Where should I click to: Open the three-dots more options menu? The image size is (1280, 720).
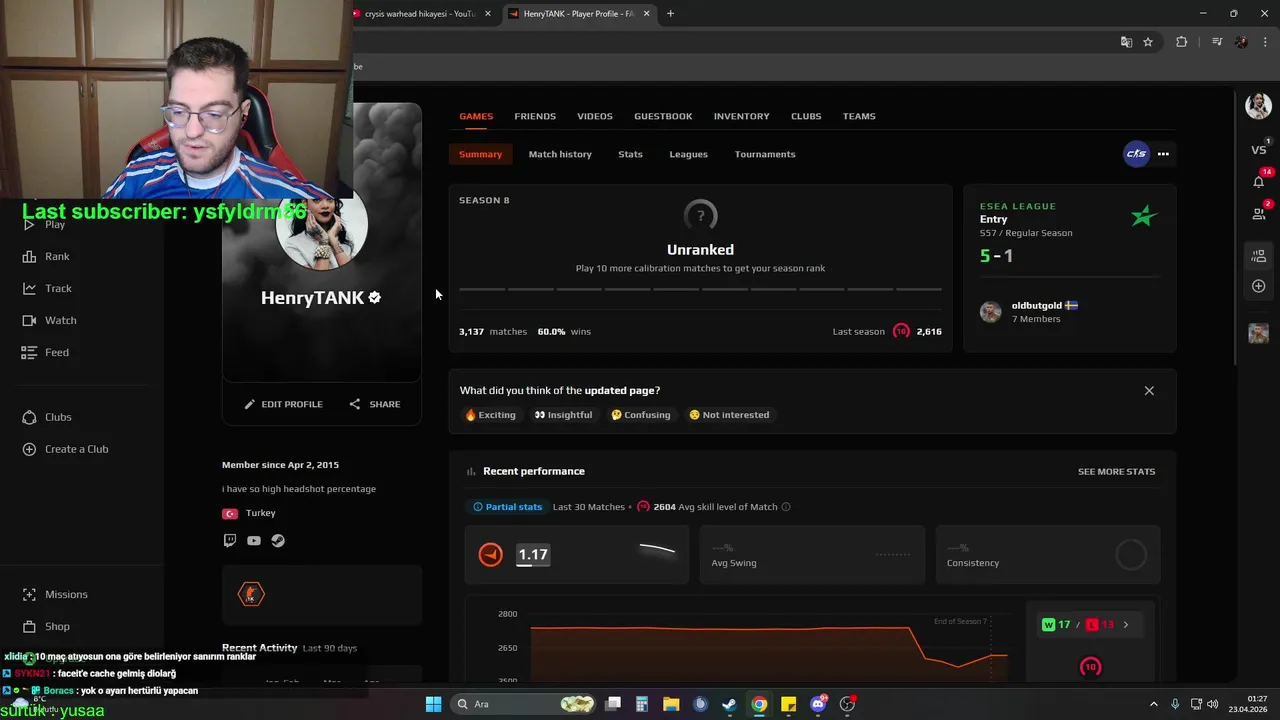(1163, 154)
